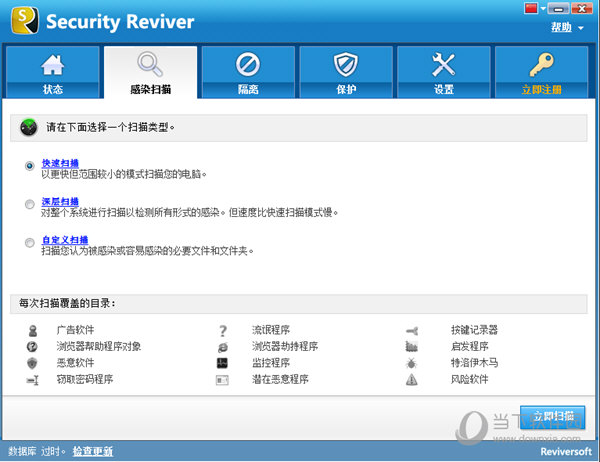Click the 潜在恶意程序 label

[280, 379]
